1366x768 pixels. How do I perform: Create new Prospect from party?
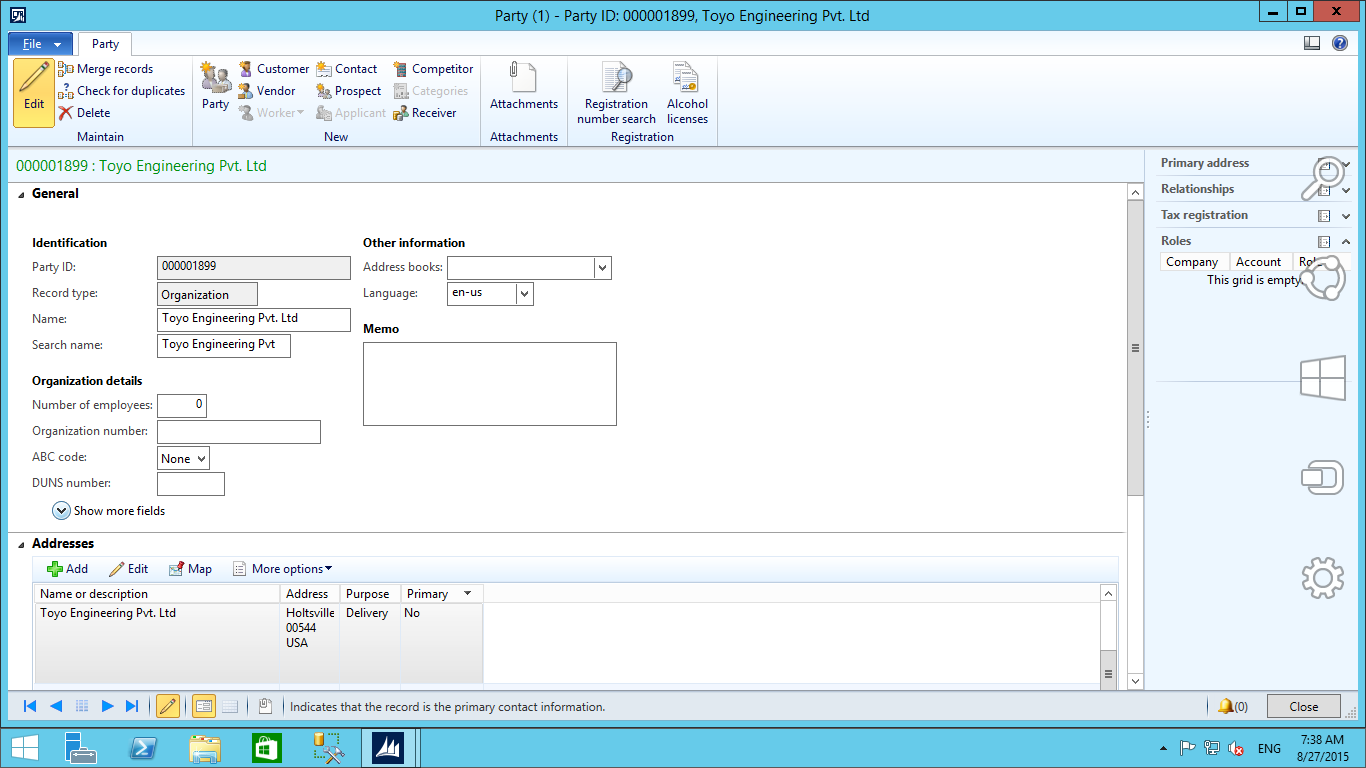349,91
